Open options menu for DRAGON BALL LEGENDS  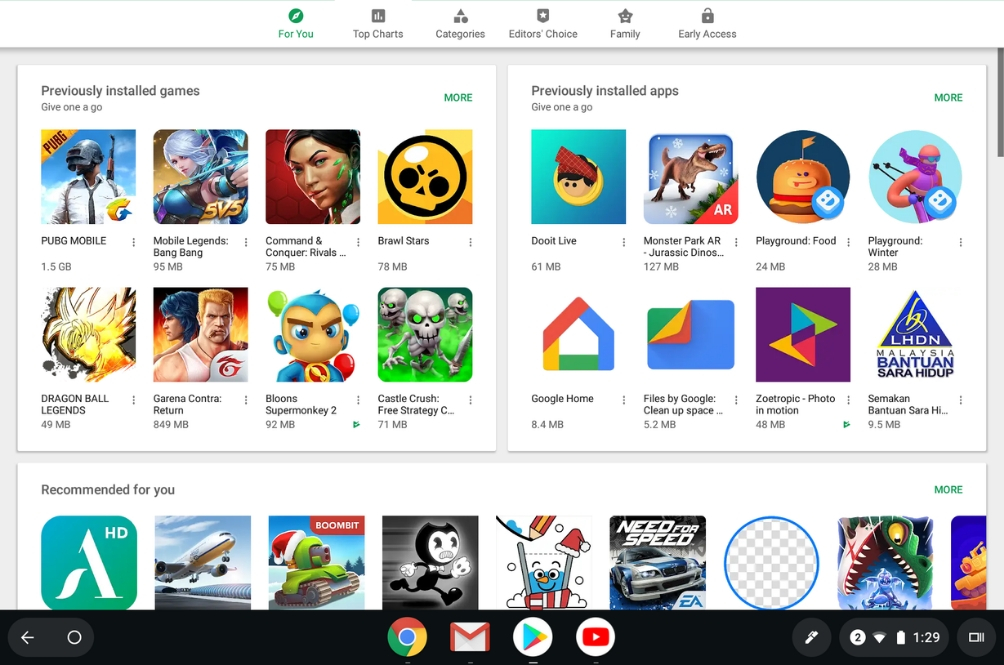pyautogui.click(x=134, y=400)
